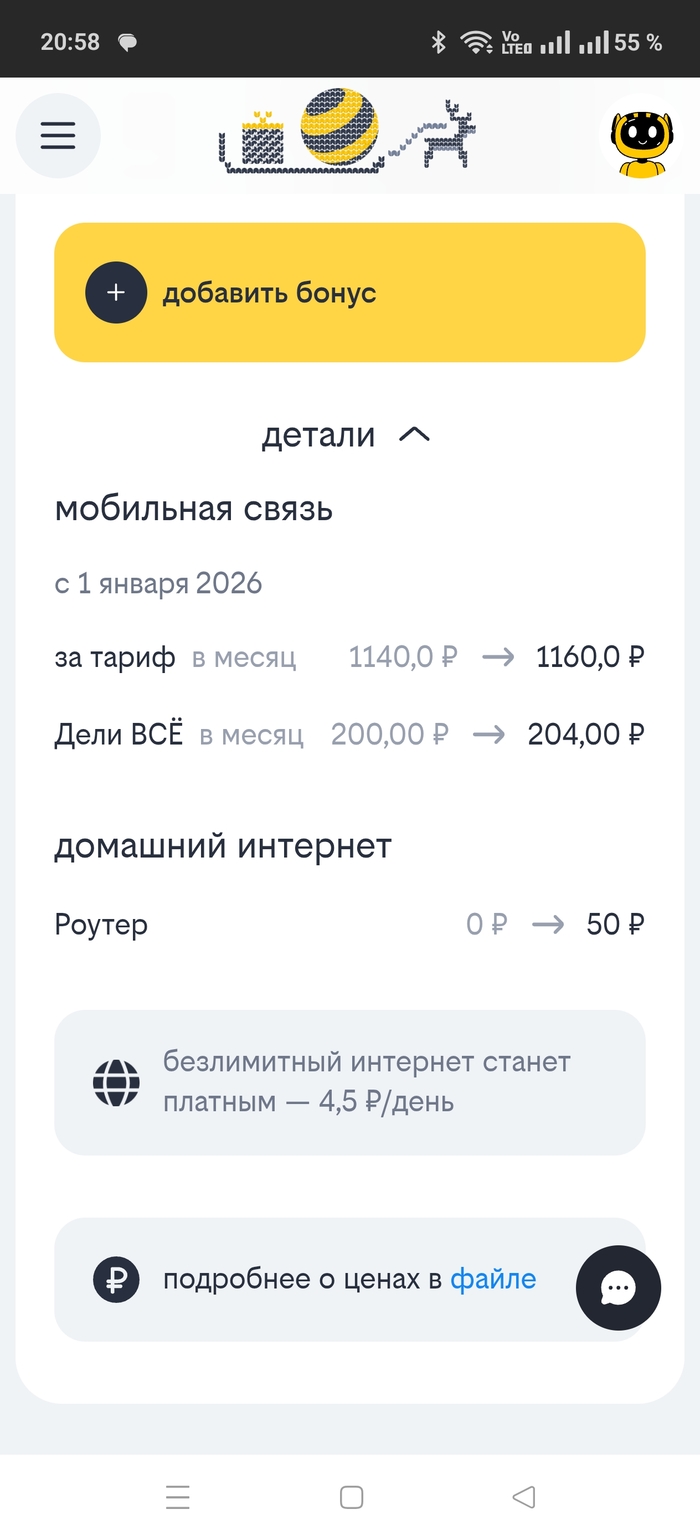Screen dimensions: 700x1540
Task: Tap the robot assistant avatar
Action: (x=642, y=137)
